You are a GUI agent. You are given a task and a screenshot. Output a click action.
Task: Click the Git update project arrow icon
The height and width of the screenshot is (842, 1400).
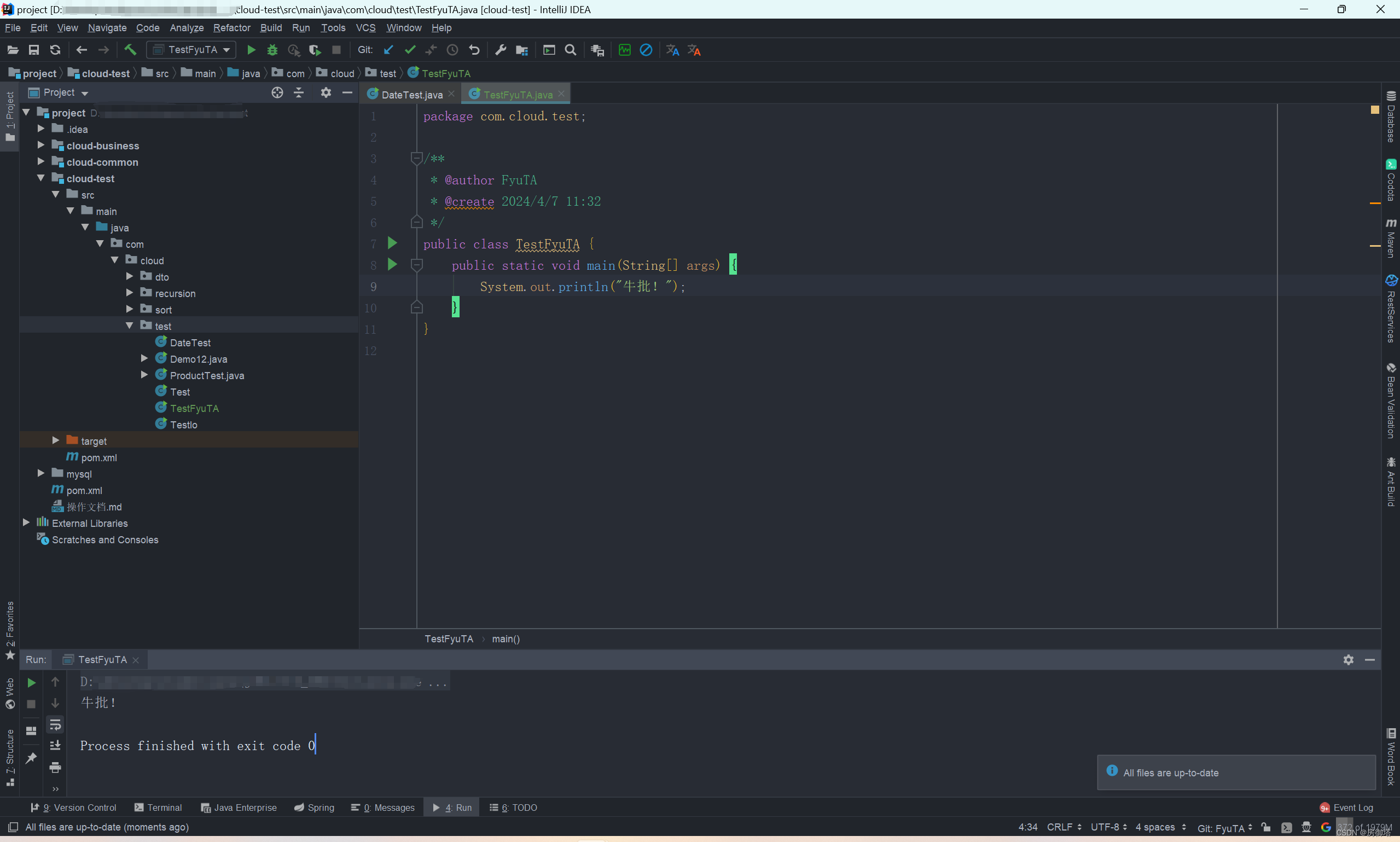(388, 50)
